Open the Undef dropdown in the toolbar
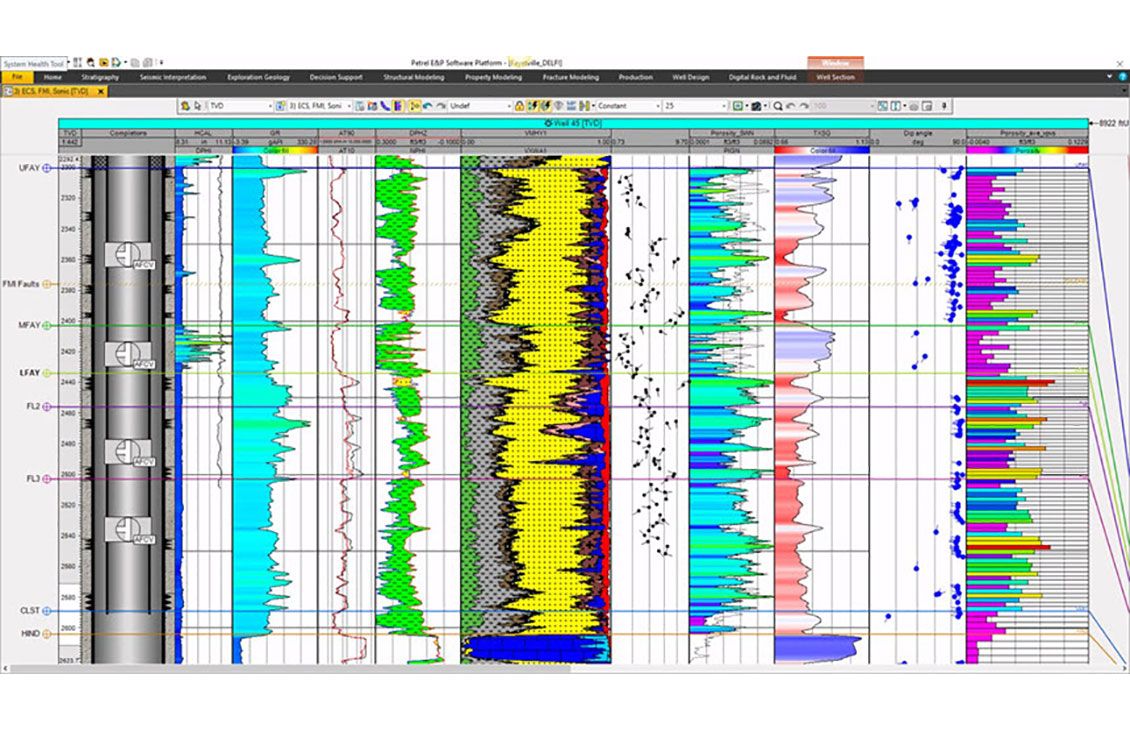 480,104
